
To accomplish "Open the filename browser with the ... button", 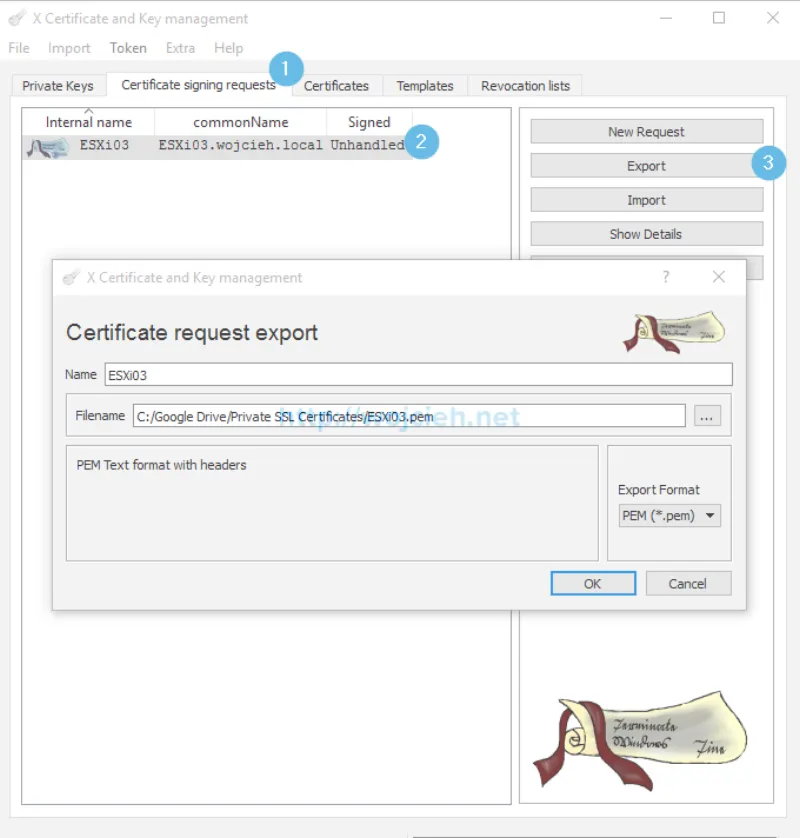I will click(x=707, y=415).
